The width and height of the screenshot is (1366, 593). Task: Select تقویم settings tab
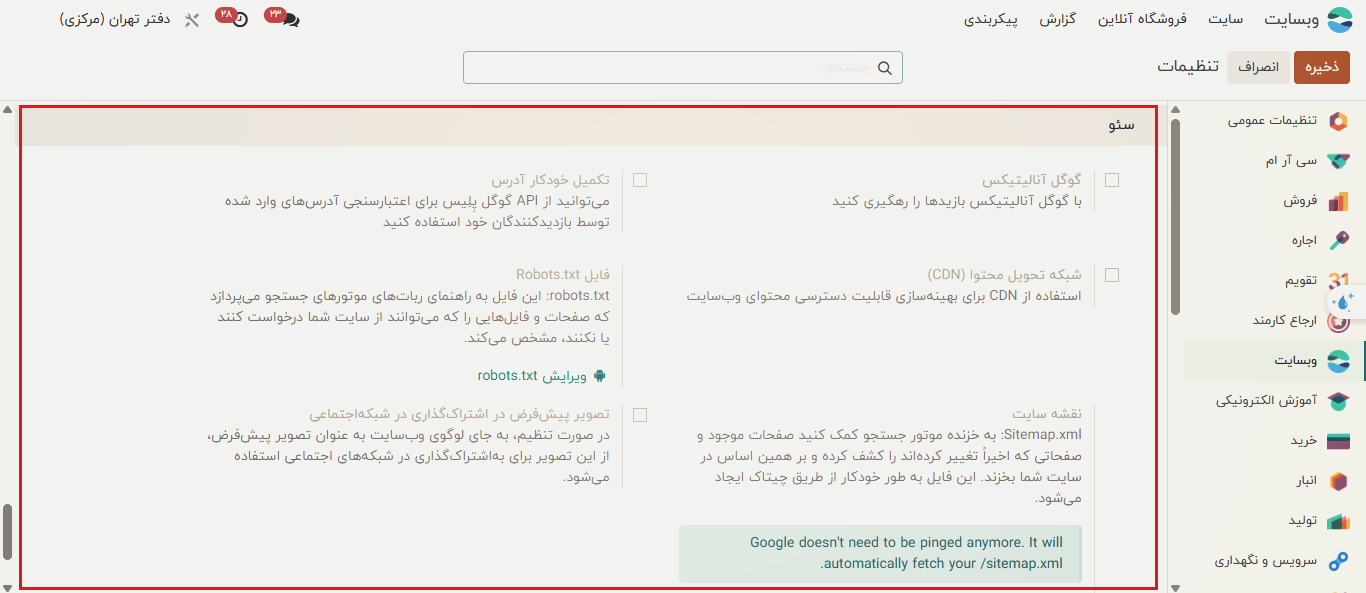coord(1301,281)
